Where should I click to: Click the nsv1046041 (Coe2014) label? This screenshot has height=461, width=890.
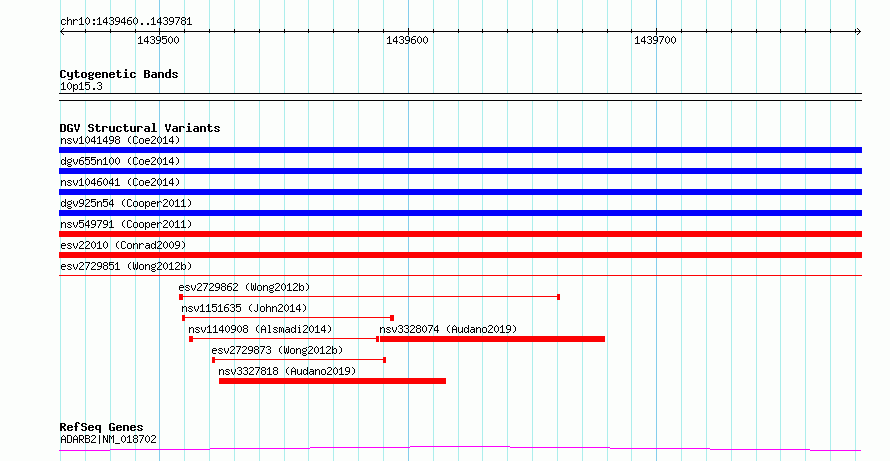[x=120, y=182]
